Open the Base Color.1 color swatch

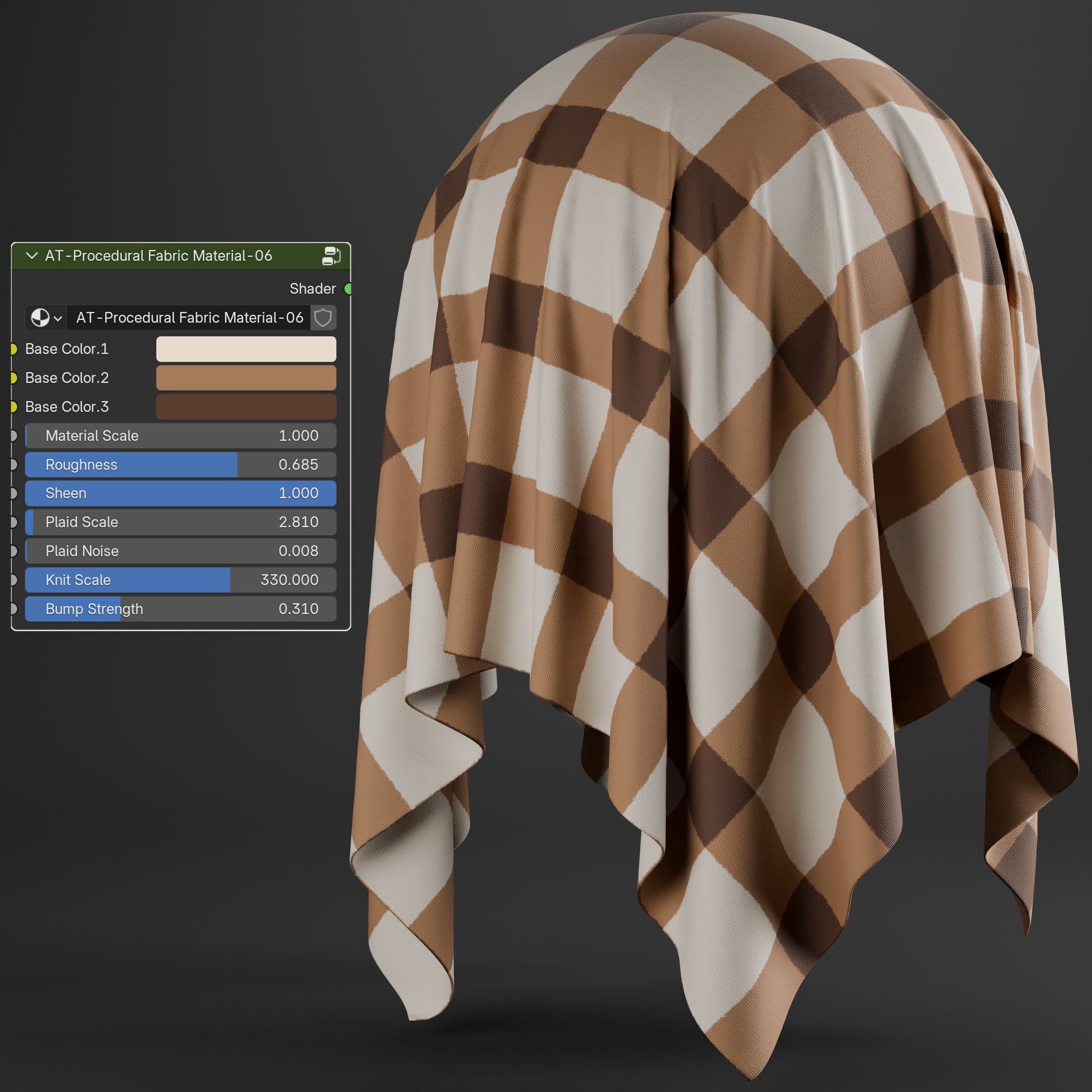(x=246, y=349)
